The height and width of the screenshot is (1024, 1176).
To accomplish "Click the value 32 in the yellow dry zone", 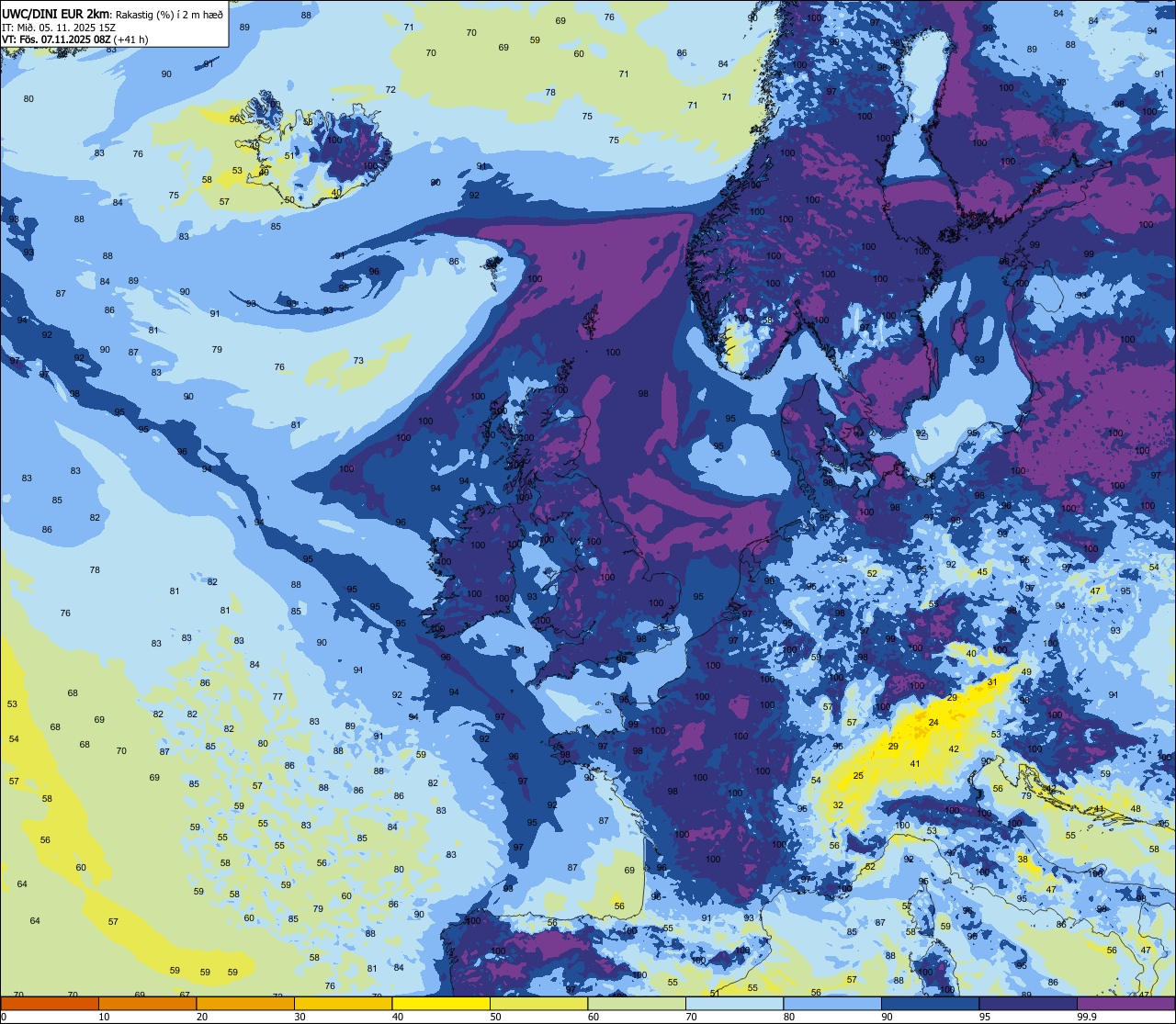I will (838, 805).
